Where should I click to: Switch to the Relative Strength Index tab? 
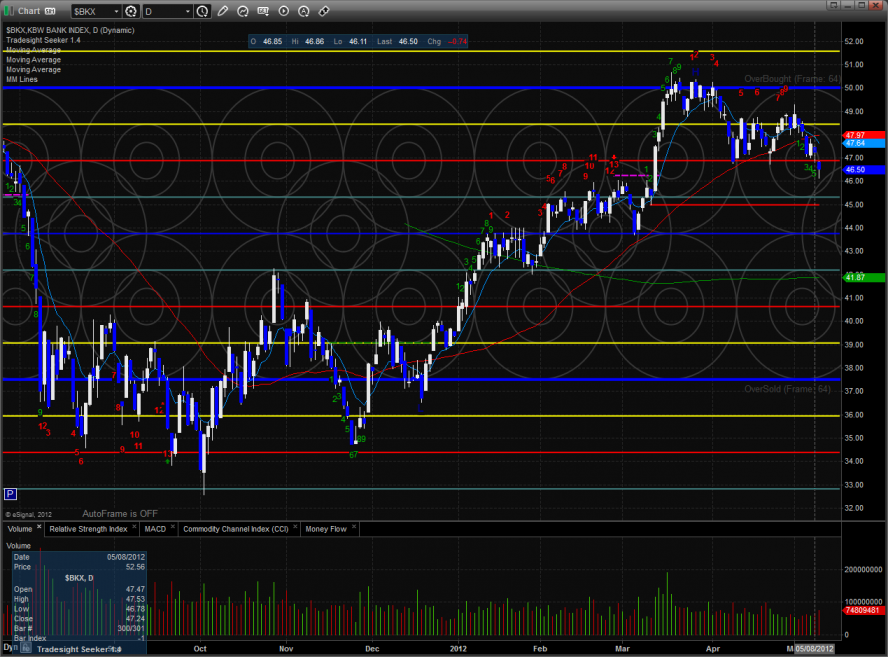(x=90, y=527)
